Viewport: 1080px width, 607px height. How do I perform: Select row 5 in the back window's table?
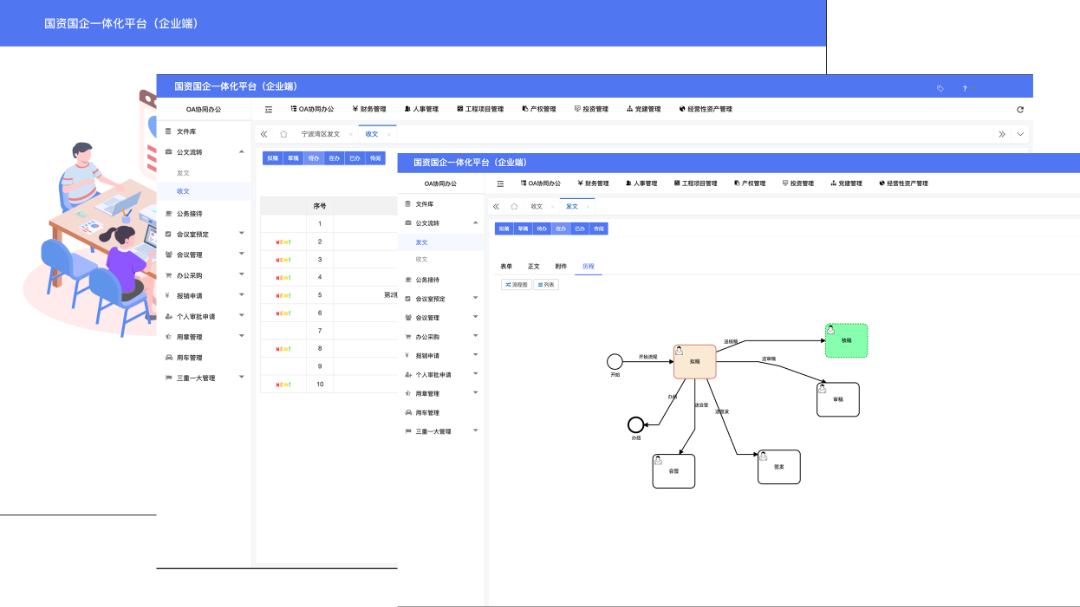tap(320, 295)
